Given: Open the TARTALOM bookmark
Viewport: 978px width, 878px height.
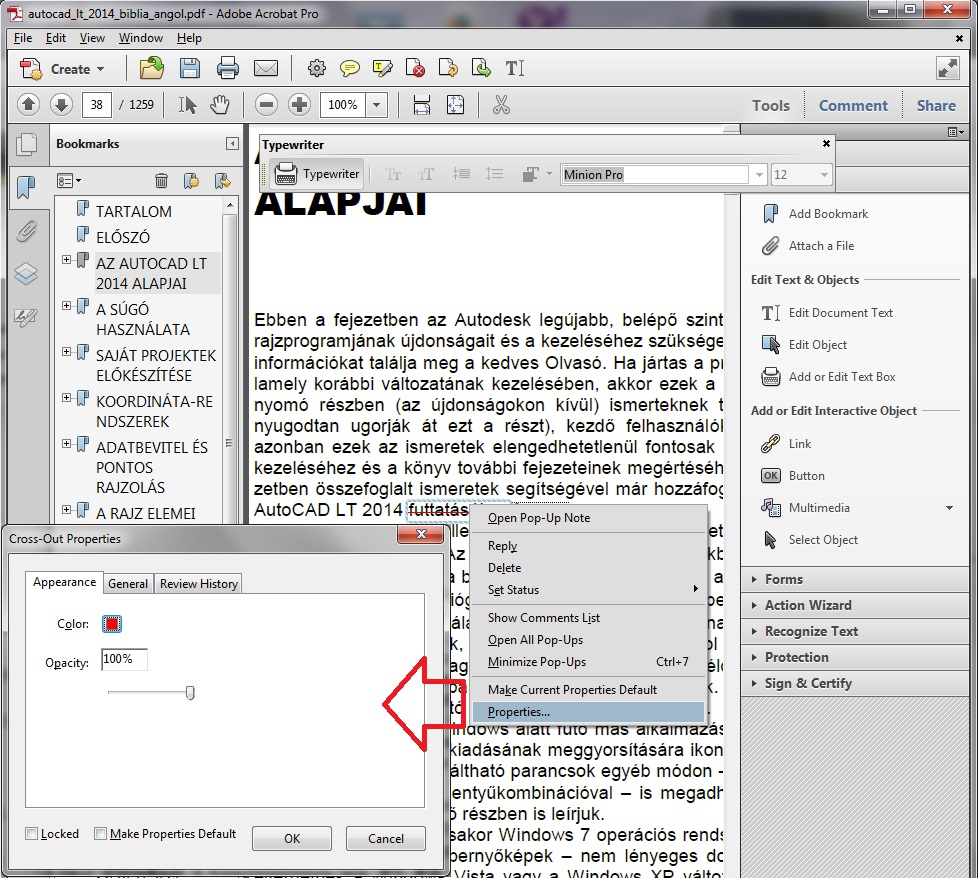Looking at the screenshot, I should [x=133, y=211].
